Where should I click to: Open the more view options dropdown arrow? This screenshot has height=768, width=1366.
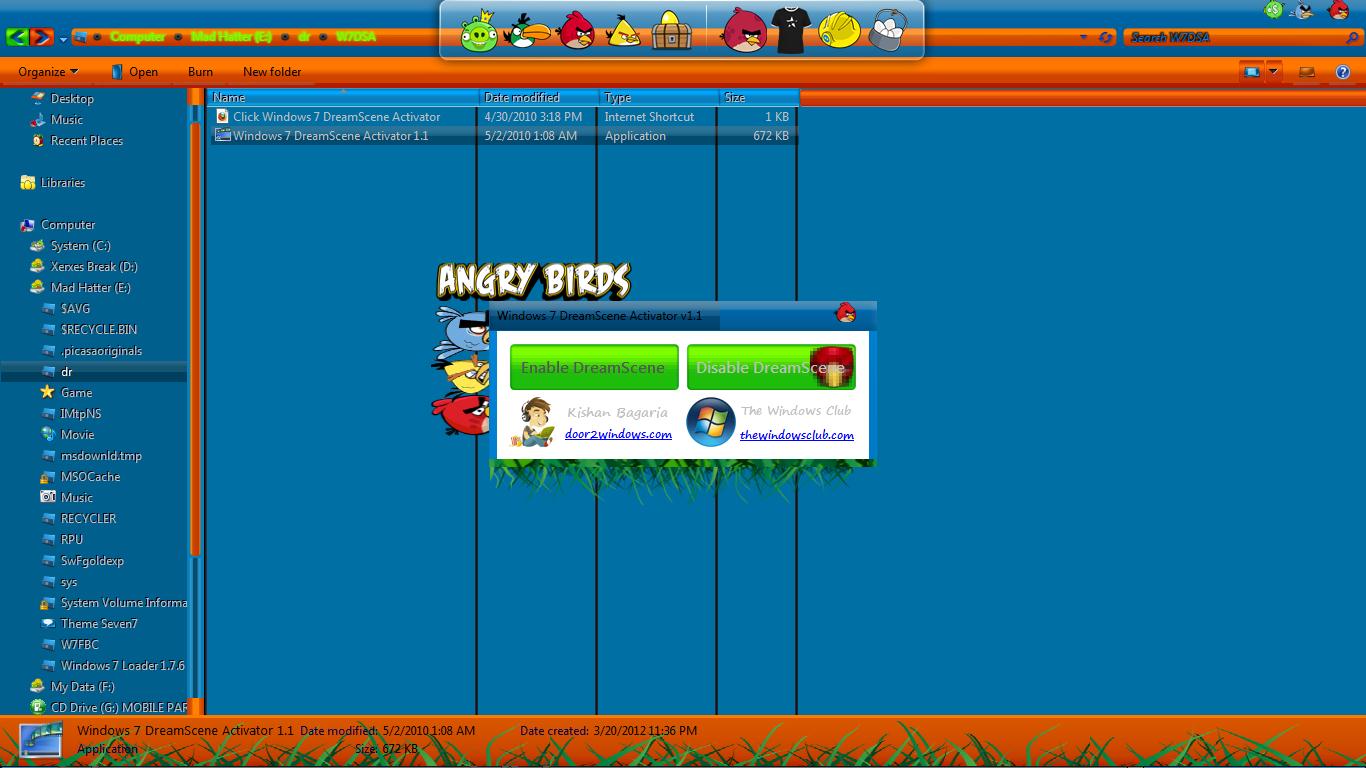(x=1273, y=72)
